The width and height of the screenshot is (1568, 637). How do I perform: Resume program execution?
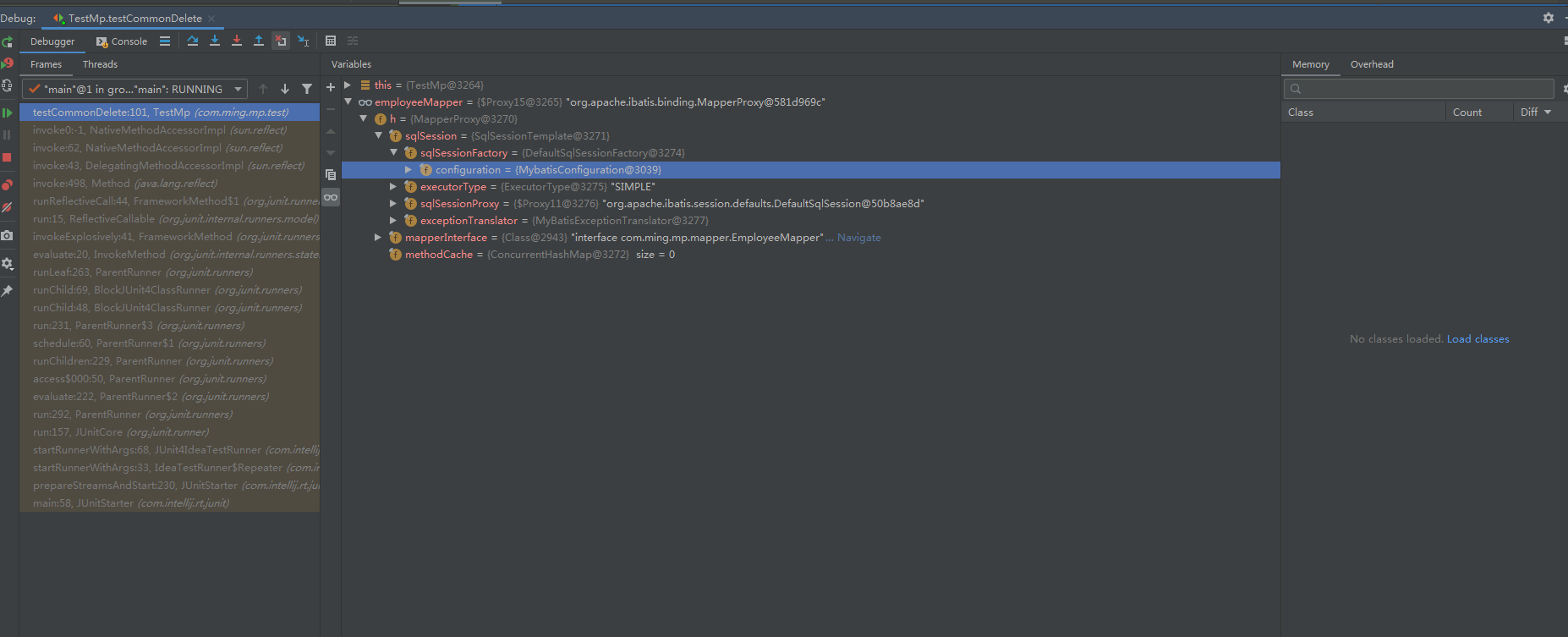tap(7, 113)
